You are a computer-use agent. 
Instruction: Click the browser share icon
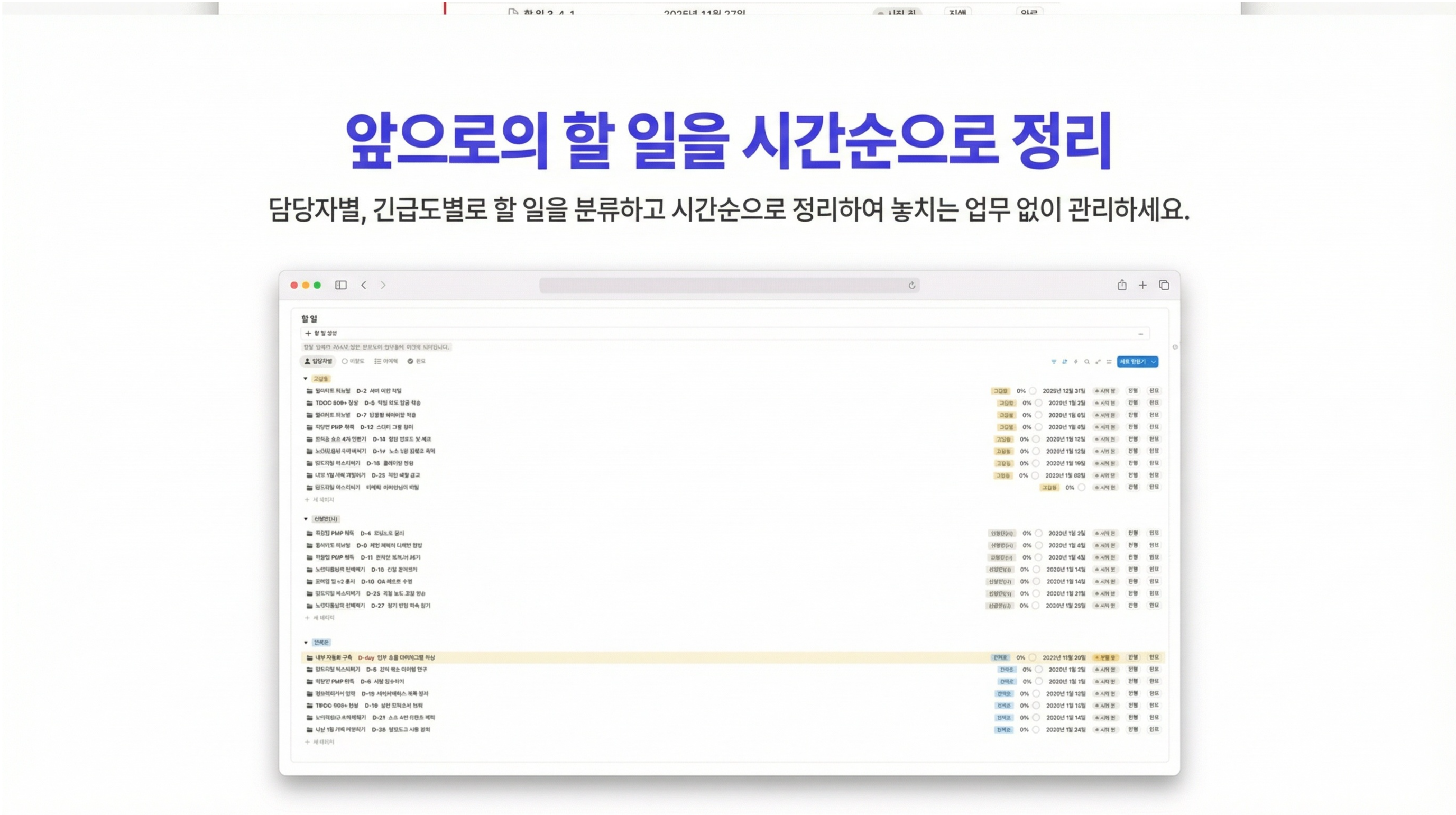coord(1122,285)
